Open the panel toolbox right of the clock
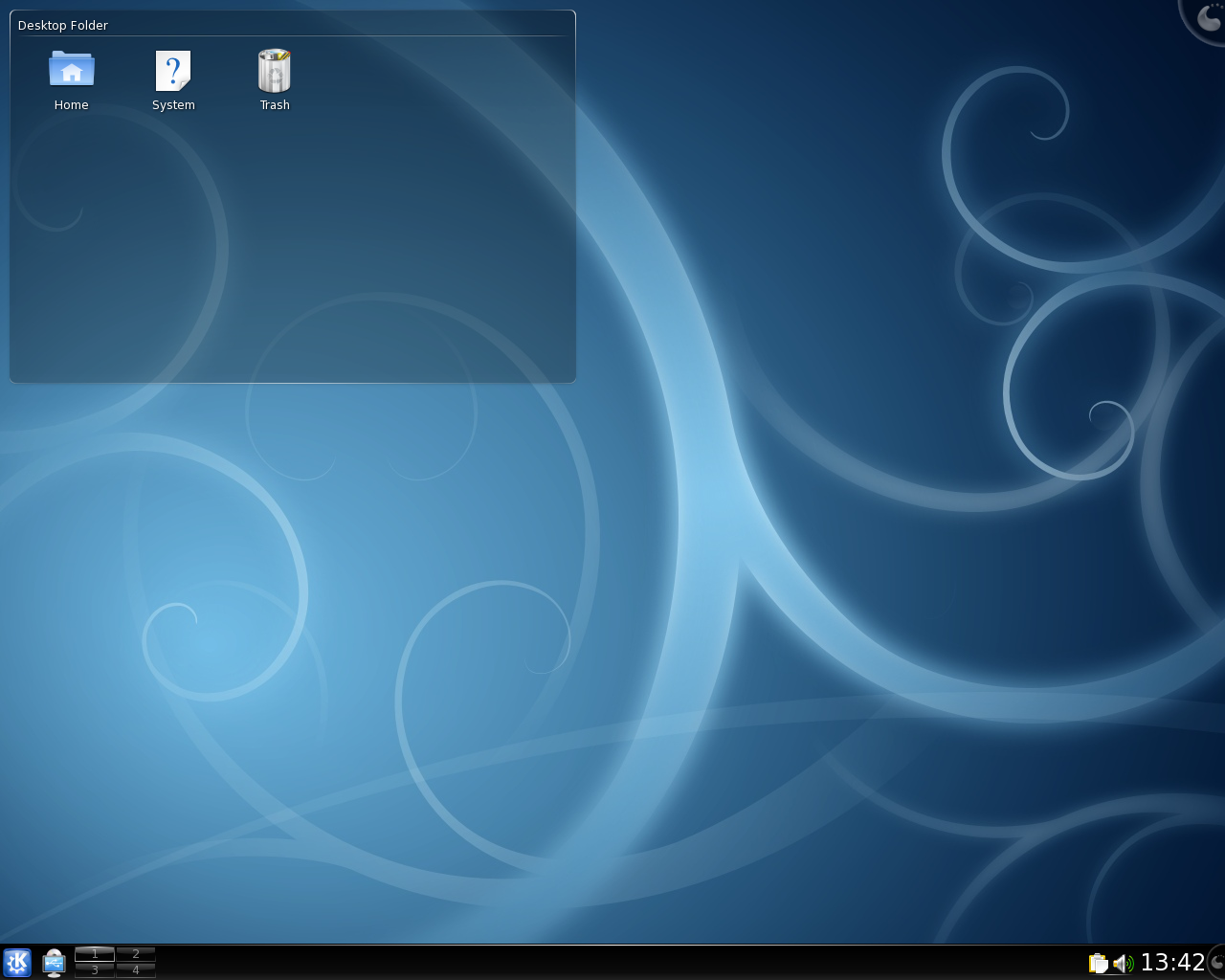 (x=1217, y=962)
